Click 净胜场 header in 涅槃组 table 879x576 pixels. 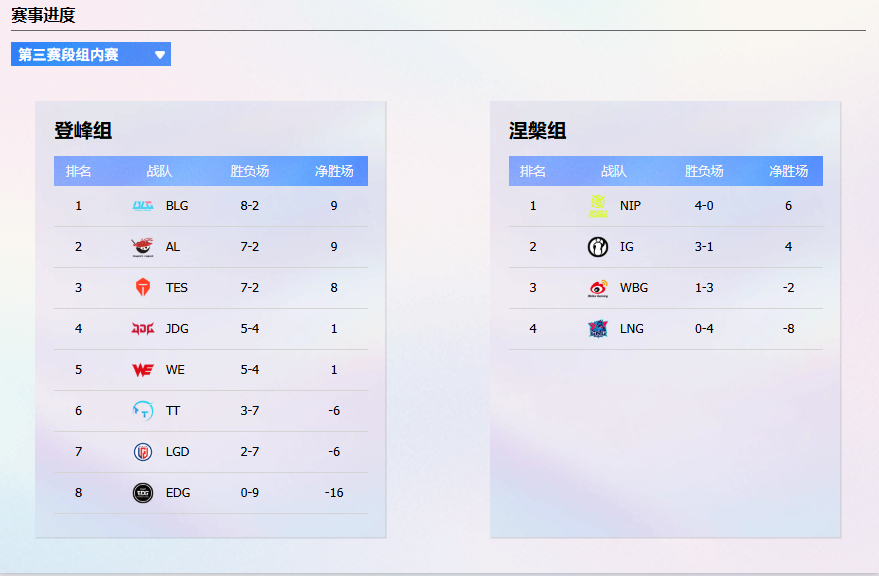point(789,171)
